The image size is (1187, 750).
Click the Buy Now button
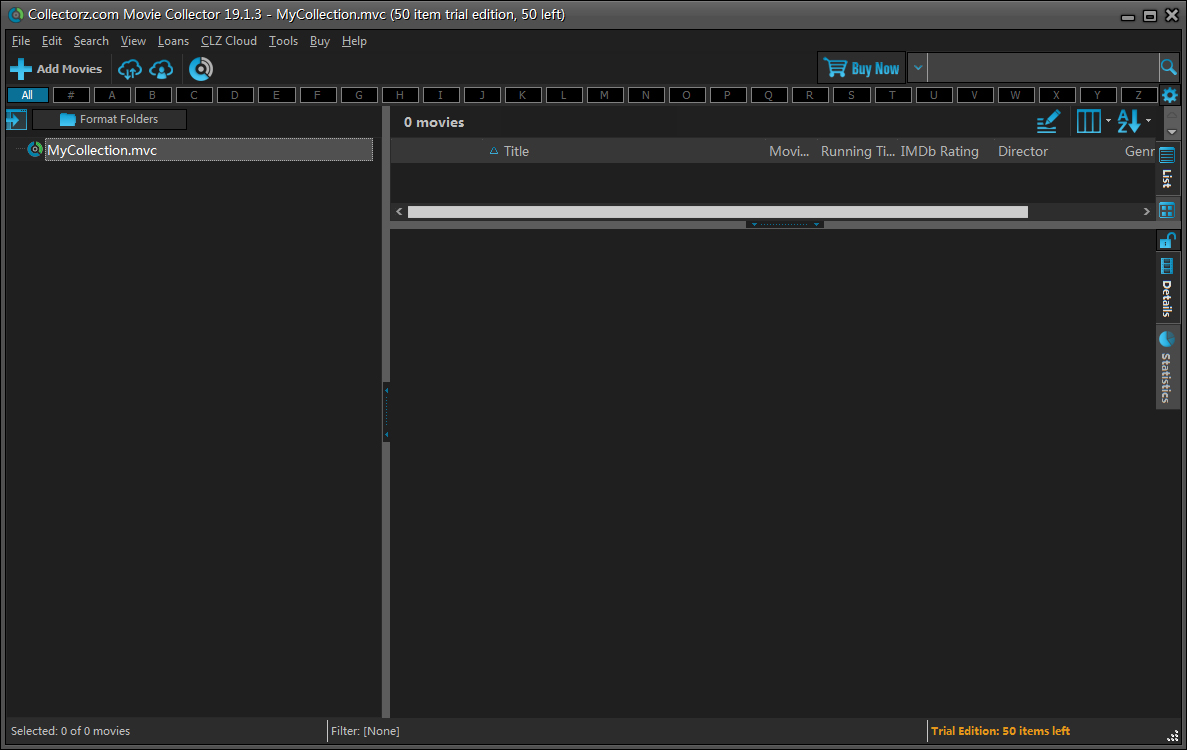click(861, 68)
